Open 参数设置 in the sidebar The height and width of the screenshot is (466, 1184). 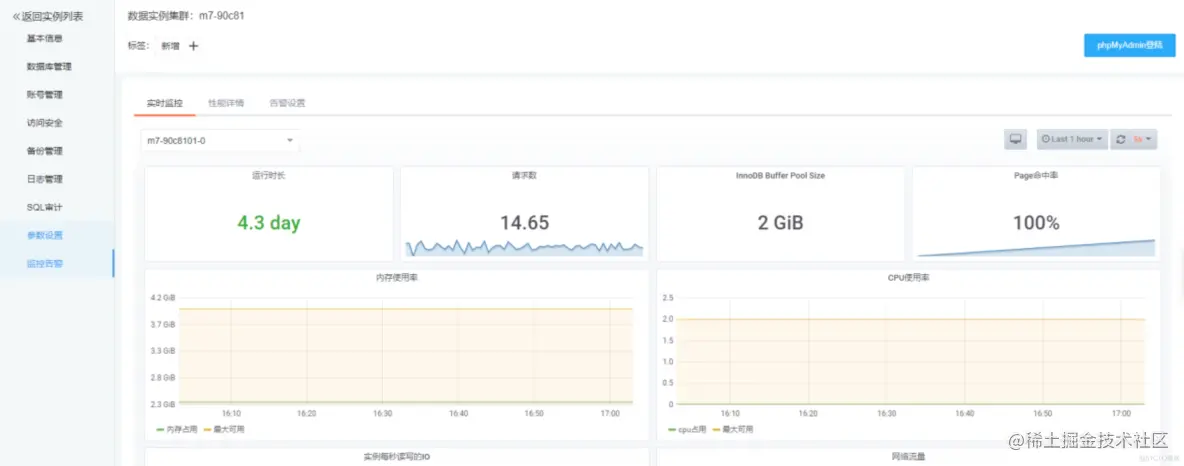(x=45, y=235)
